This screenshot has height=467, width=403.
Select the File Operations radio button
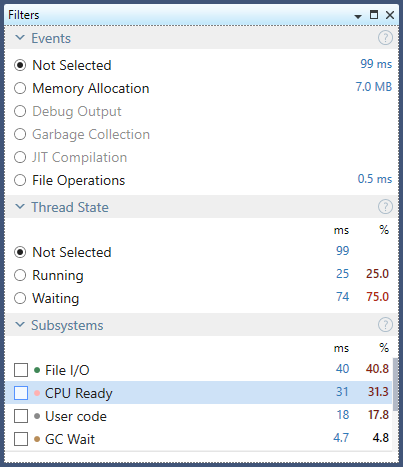pos(20,180)
